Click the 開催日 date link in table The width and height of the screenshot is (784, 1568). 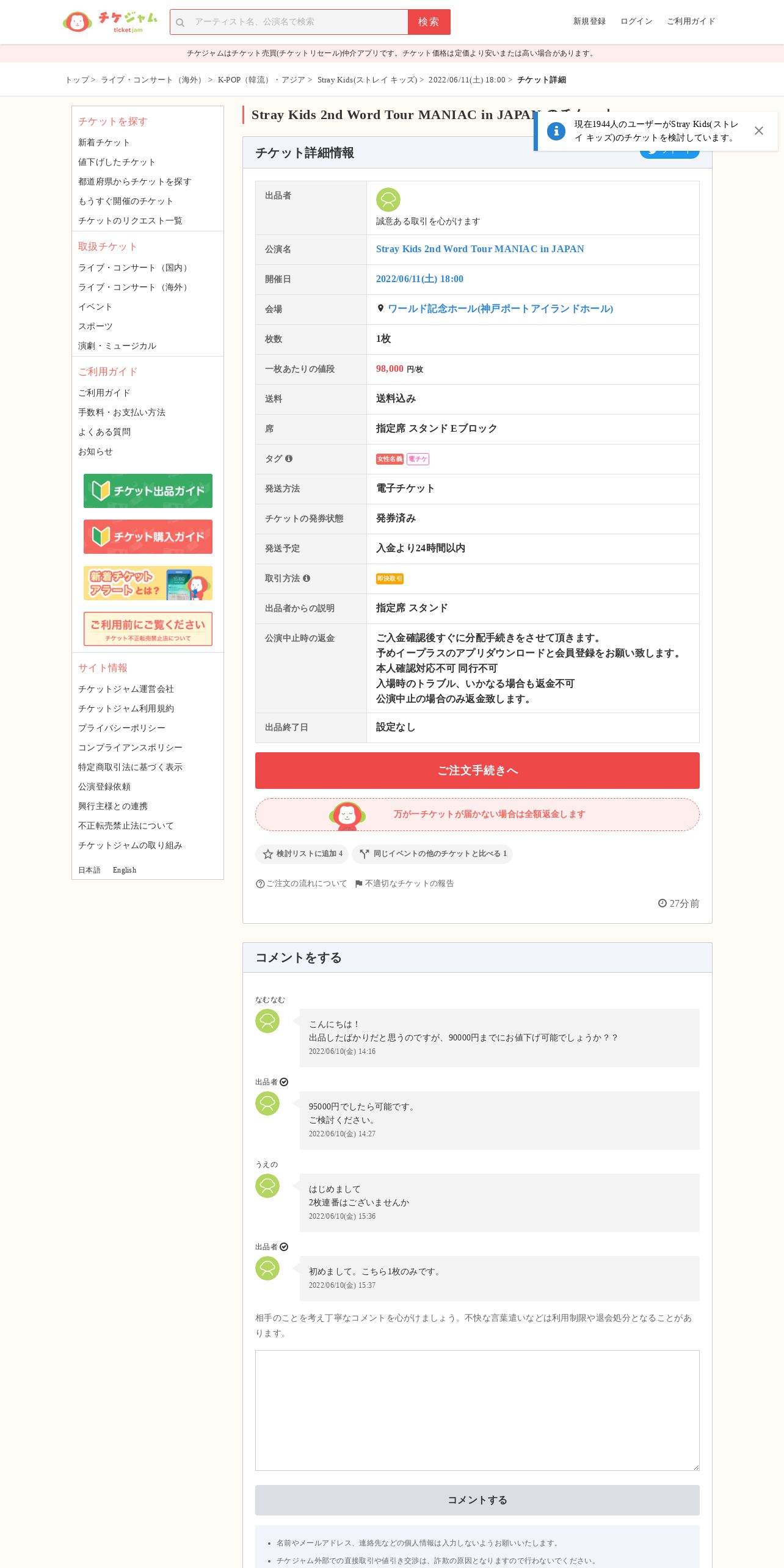point(419,279)
